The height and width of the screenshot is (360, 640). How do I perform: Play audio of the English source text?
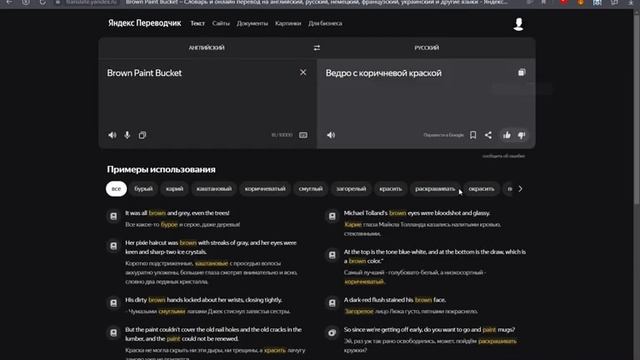112,135
